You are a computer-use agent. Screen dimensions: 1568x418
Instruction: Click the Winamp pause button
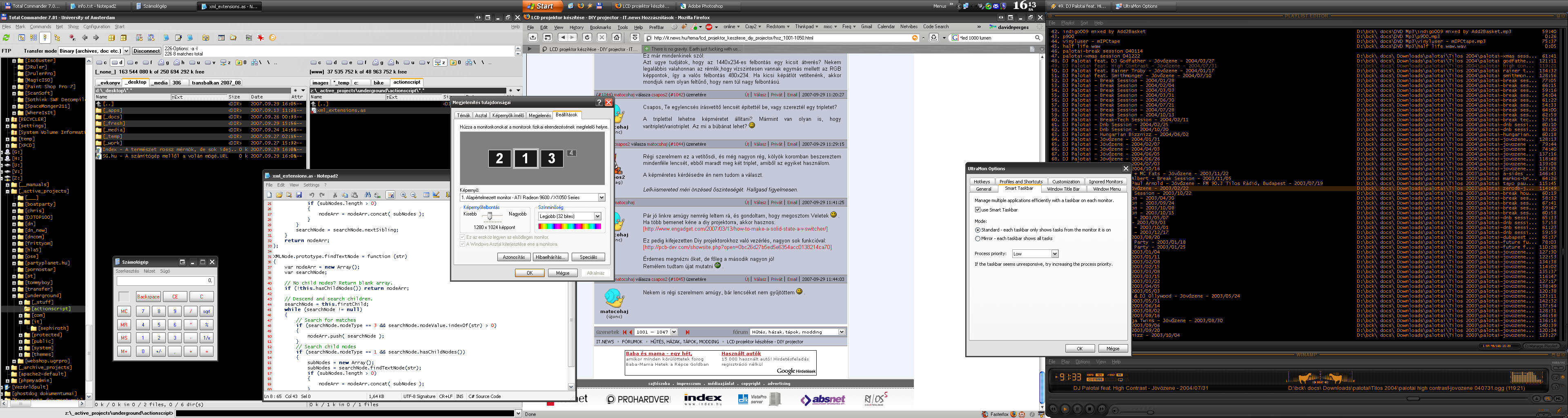coord(1078,409)
